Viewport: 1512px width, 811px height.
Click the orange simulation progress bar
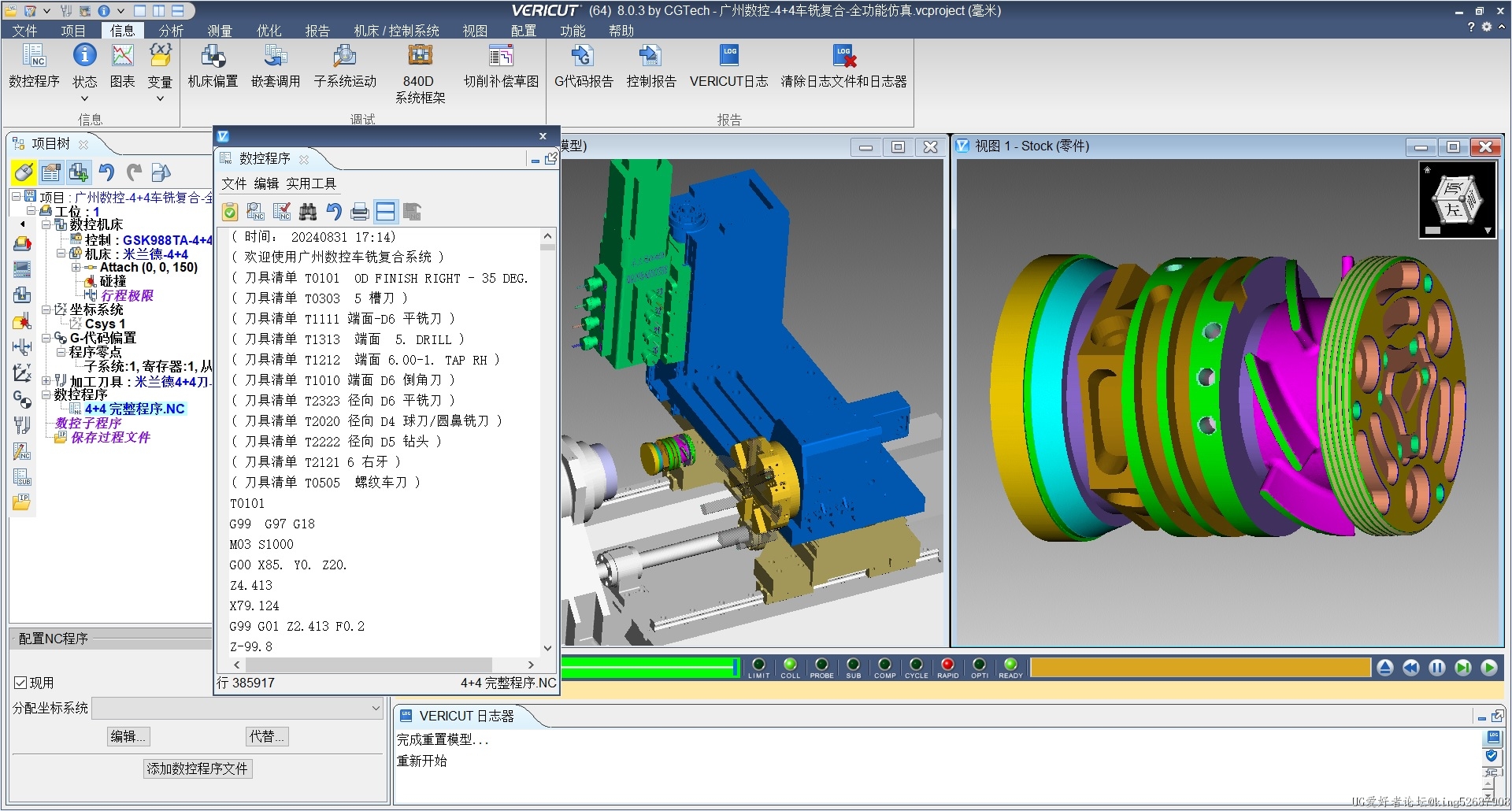pyautogui.click(x=1200, y=668)
